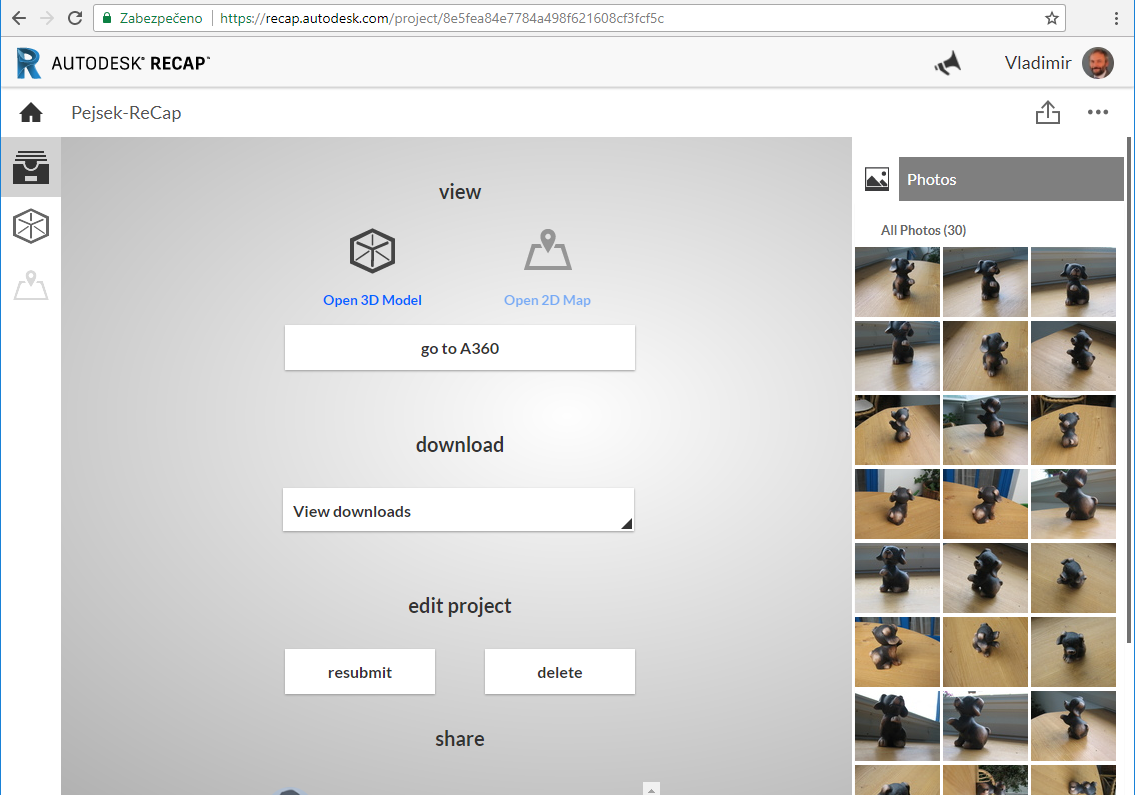
Task: Click the Pejsek-ReCap project title
Action: click(x=126, y=113)
